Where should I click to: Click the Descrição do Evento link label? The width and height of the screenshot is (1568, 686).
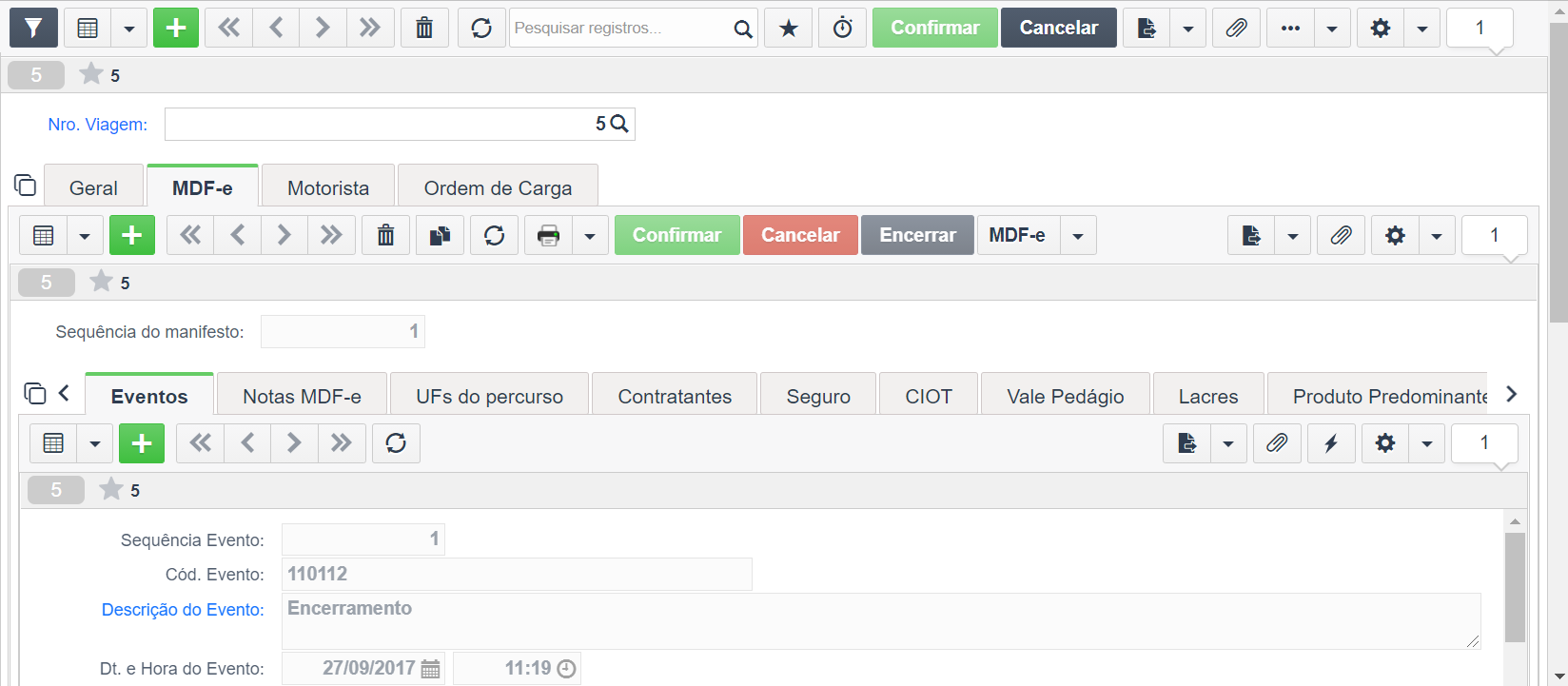coord(183,610)
